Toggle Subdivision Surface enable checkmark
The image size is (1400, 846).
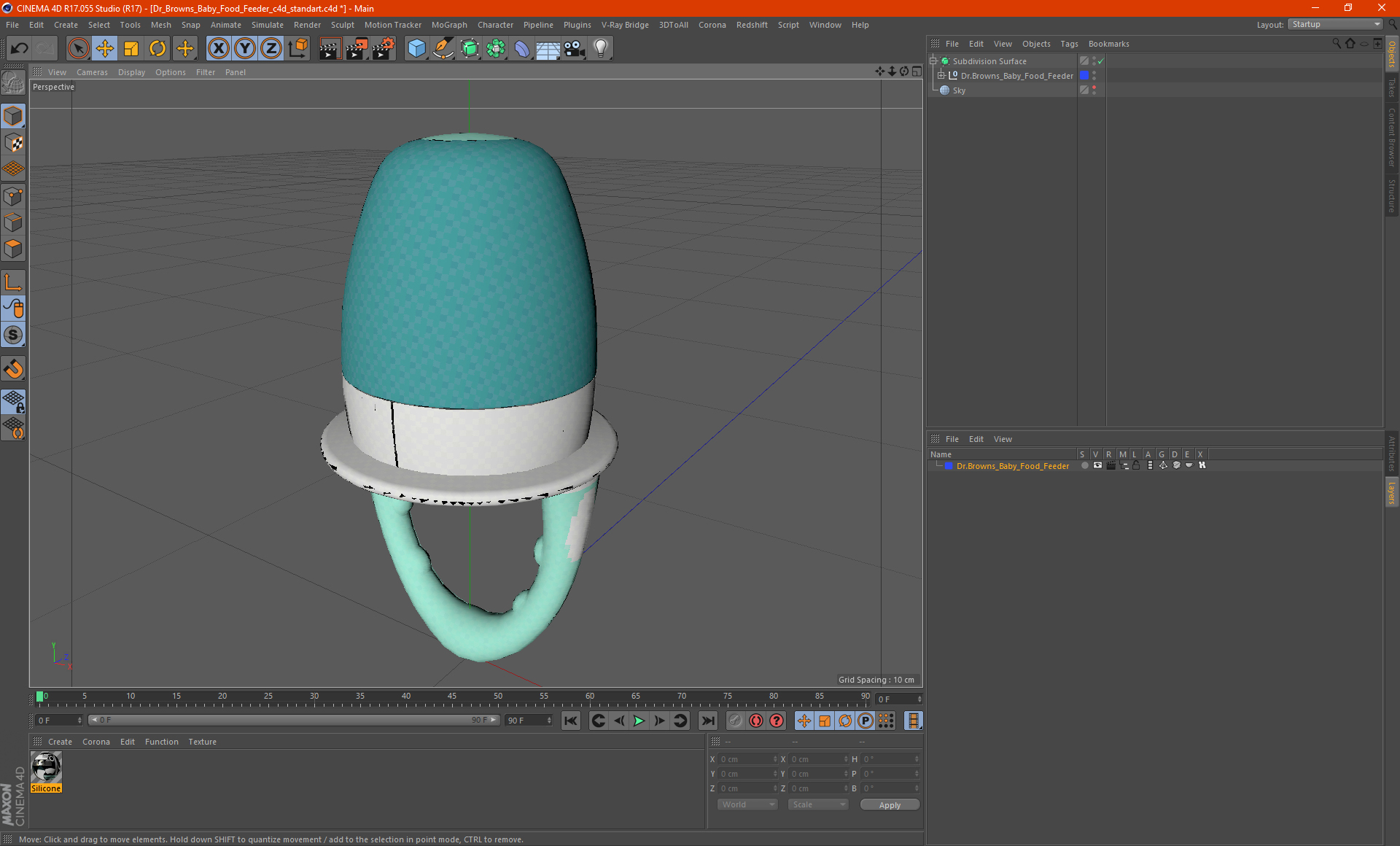1101,61
